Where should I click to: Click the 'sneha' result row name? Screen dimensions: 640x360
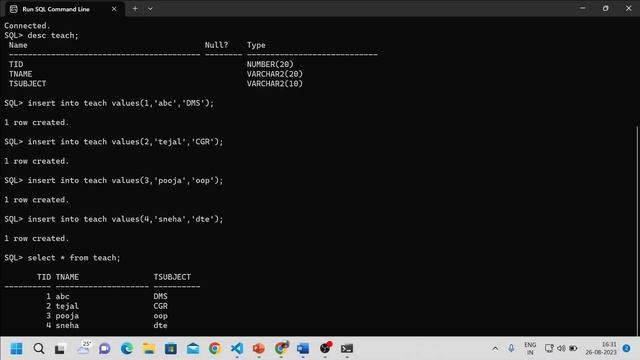pyautogui.click(x=67, y=325)
